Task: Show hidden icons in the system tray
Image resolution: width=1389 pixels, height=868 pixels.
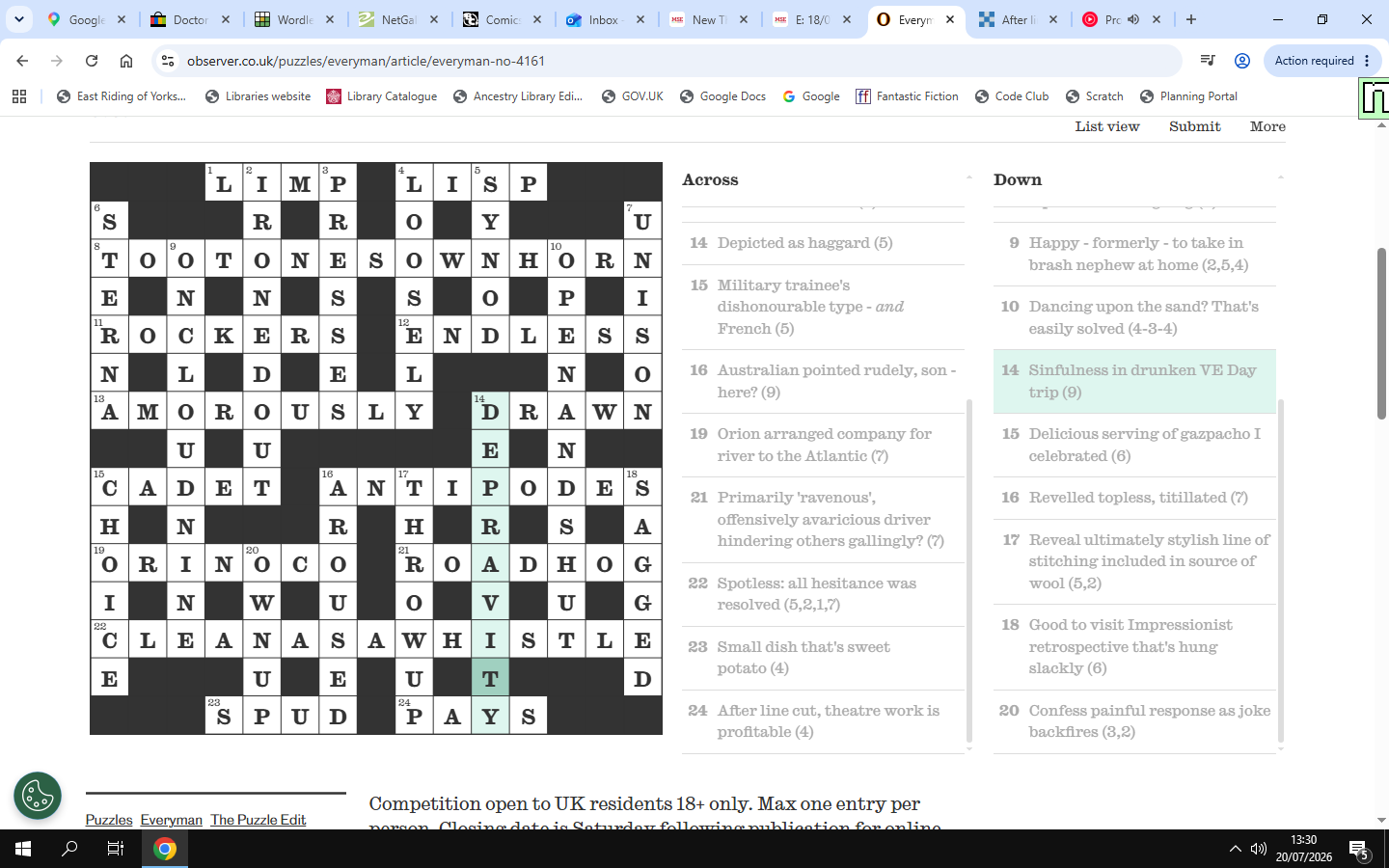Action: pyautogui.click(x=1235, y=849)
